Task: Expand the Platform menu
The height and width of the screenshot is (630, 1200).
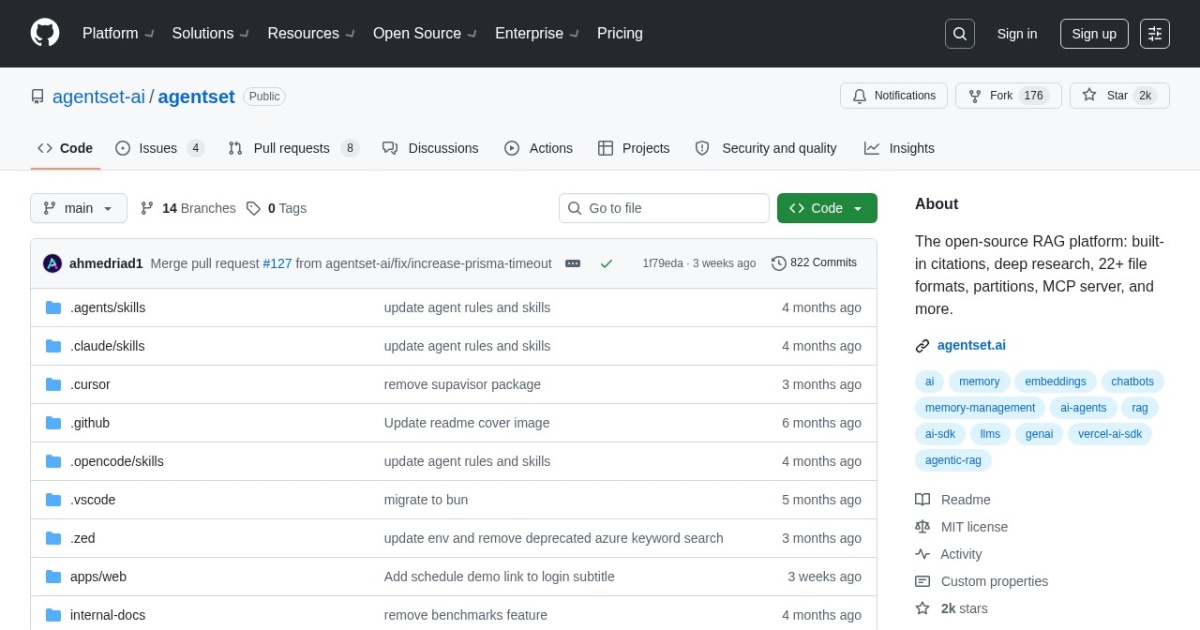Action: point(118,33)
